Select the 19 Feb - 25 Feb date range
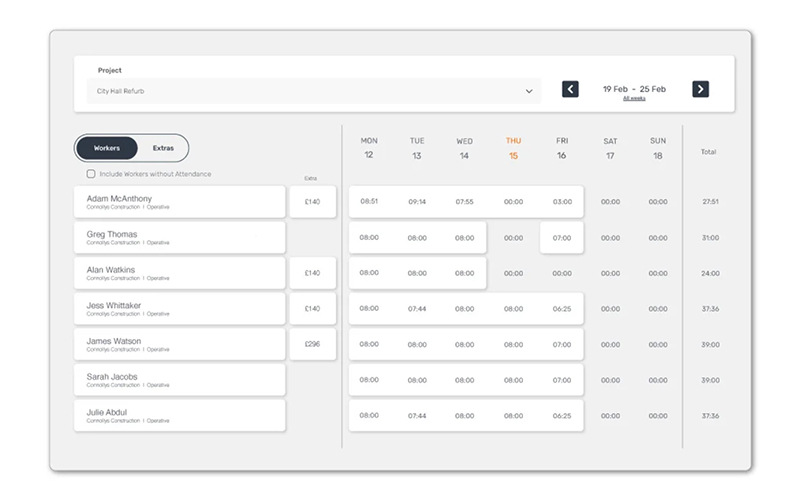 point(634,89)
